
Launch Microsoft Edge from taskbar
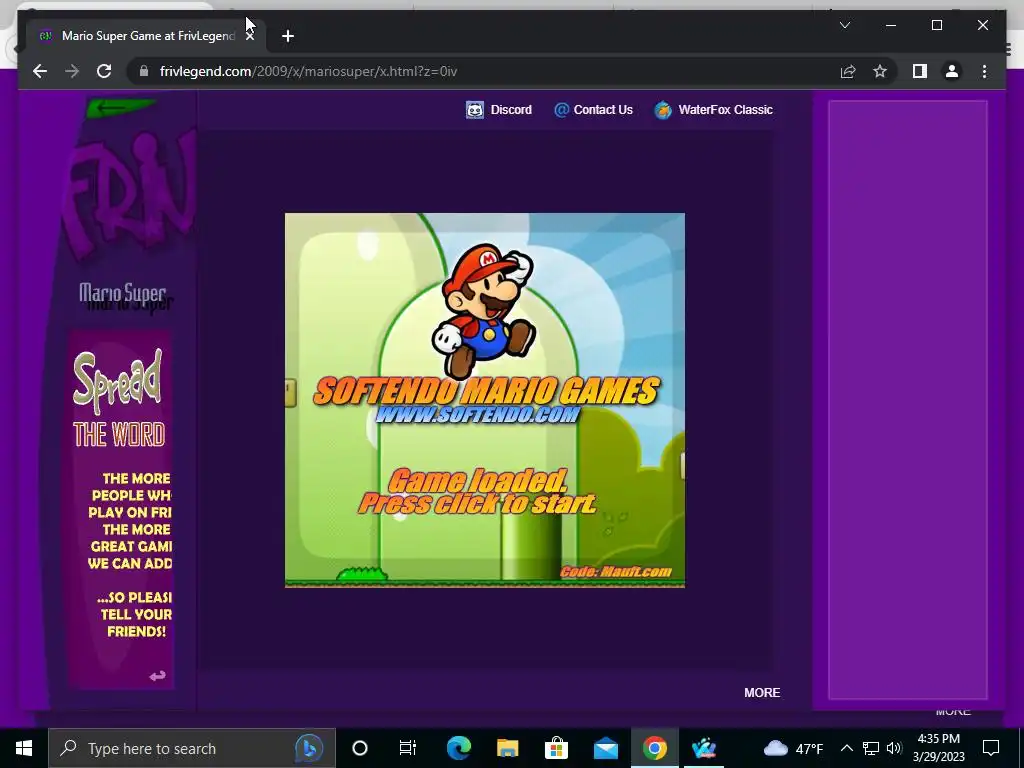tap(458, 748)
